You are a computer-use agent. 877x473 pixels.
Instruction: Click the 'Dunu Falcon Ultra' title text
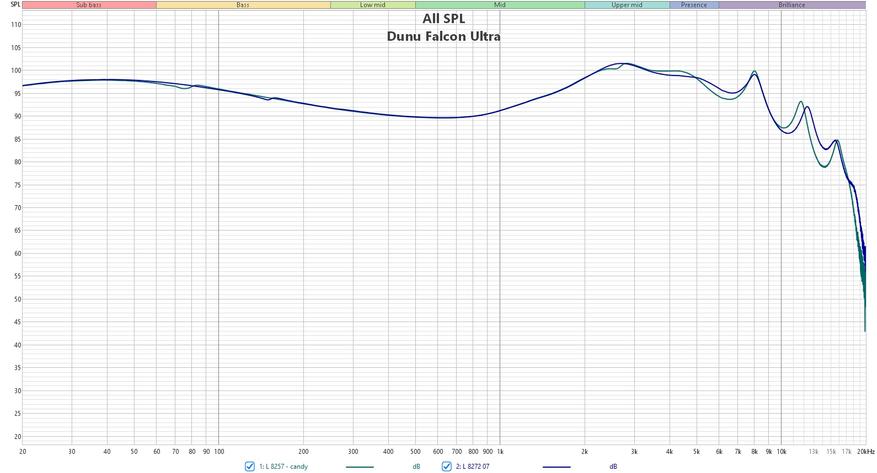(444, 36)
